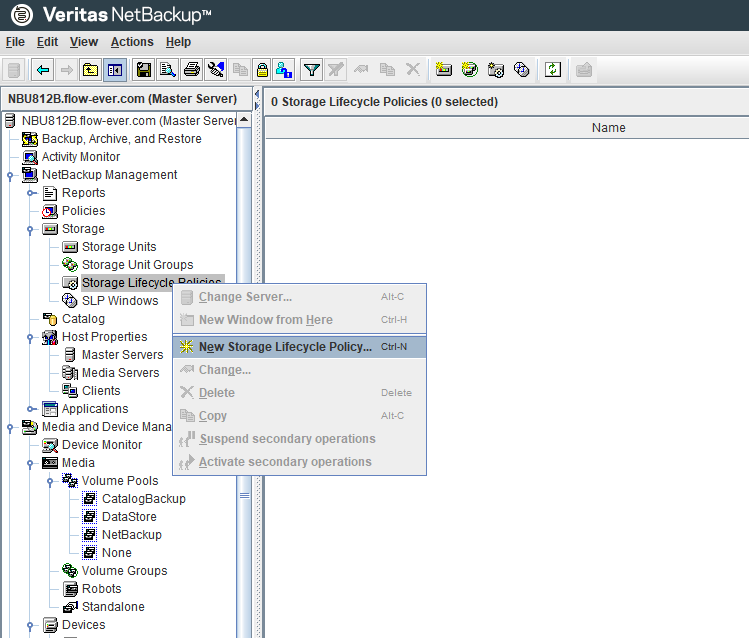Select Master Servers under Host Properties
Screen dimensions: 749x638
(122, 355)
